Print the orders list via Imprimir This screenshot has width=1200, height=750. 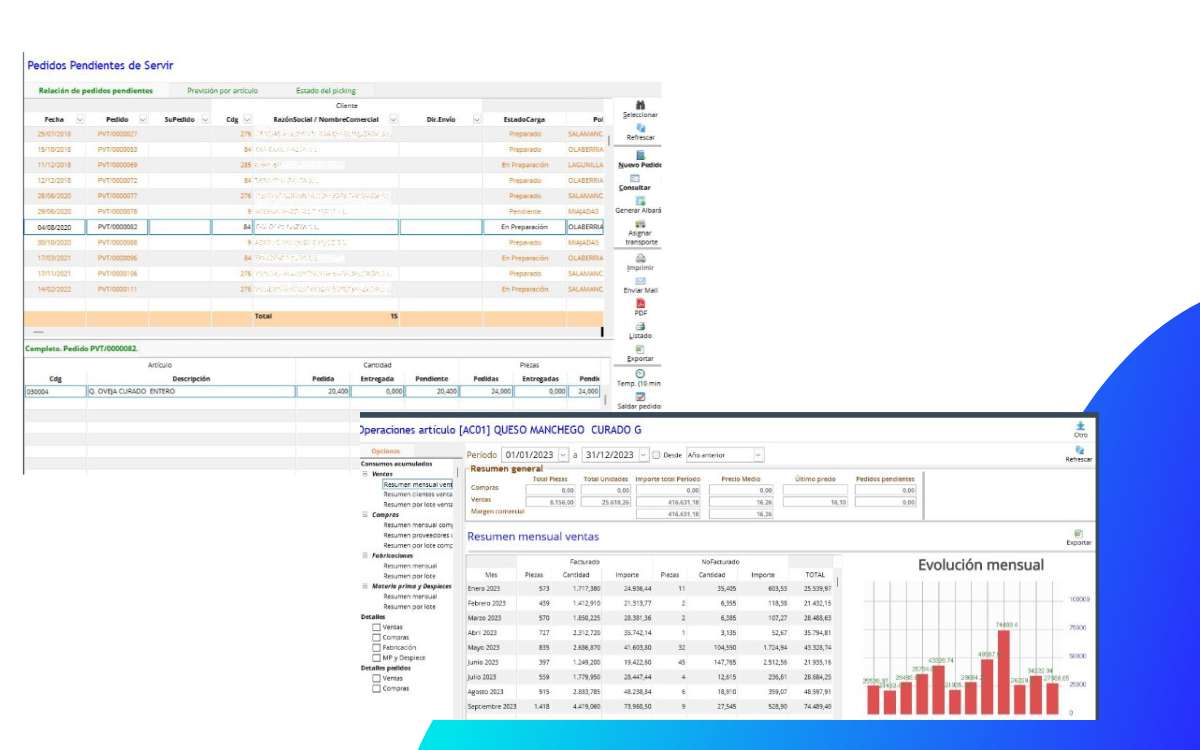(x=640, y=258)
